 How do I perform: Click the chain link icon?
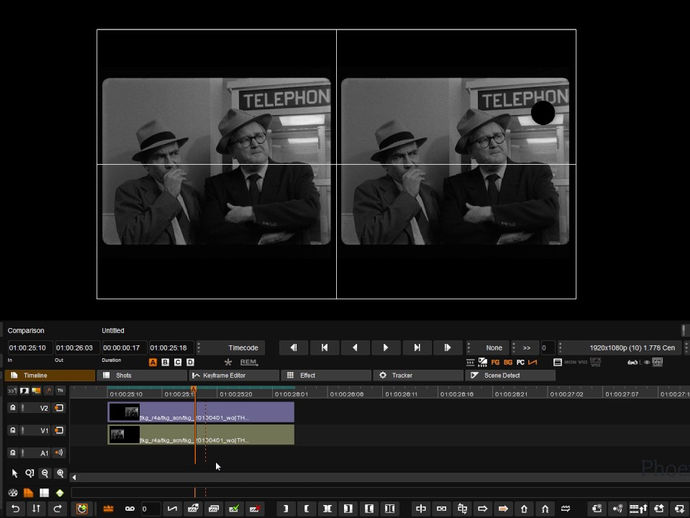129,509
